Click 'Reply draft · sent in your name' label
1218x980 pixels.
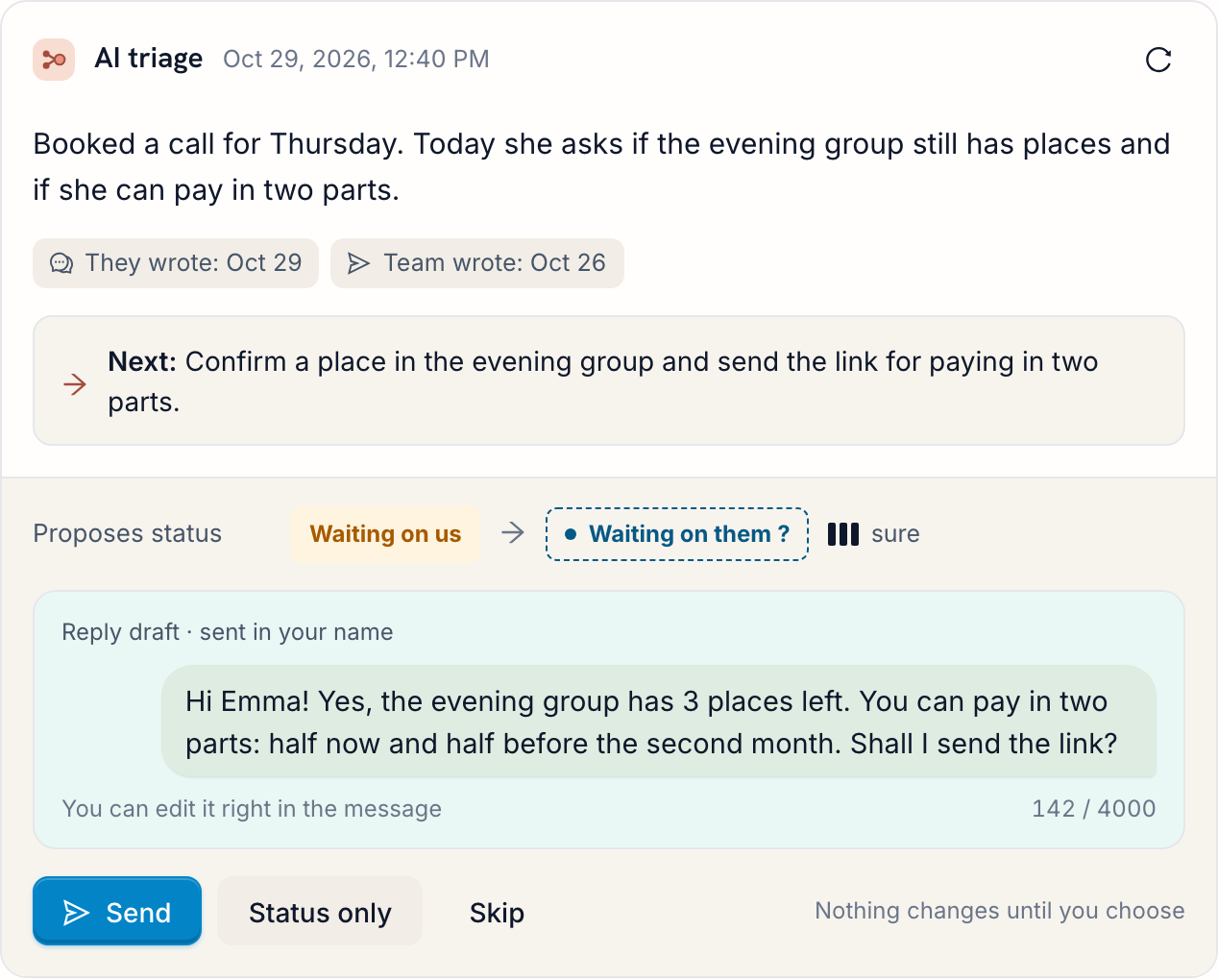pos(228,632)
